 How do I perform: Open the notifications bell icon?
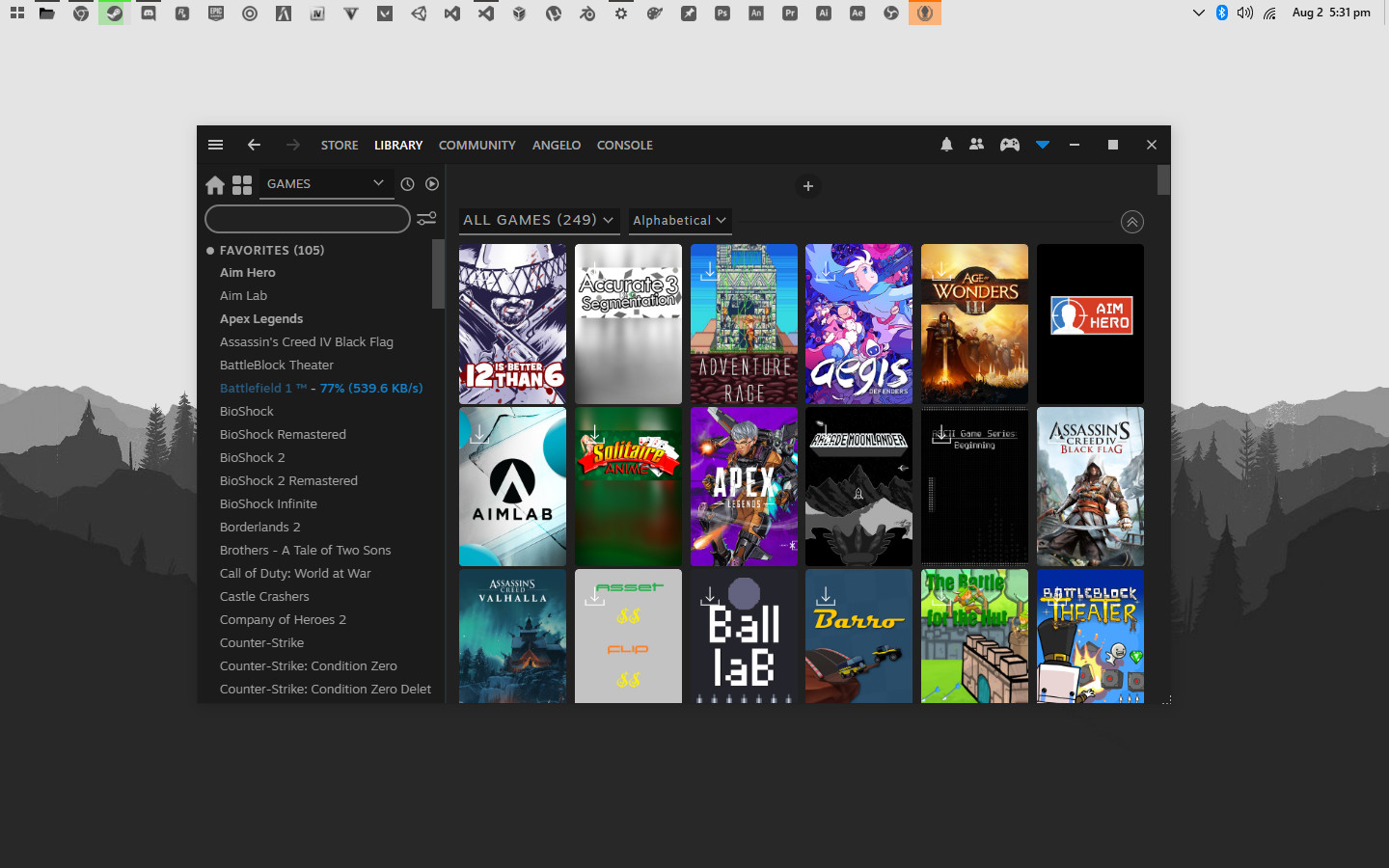point(946,144)
